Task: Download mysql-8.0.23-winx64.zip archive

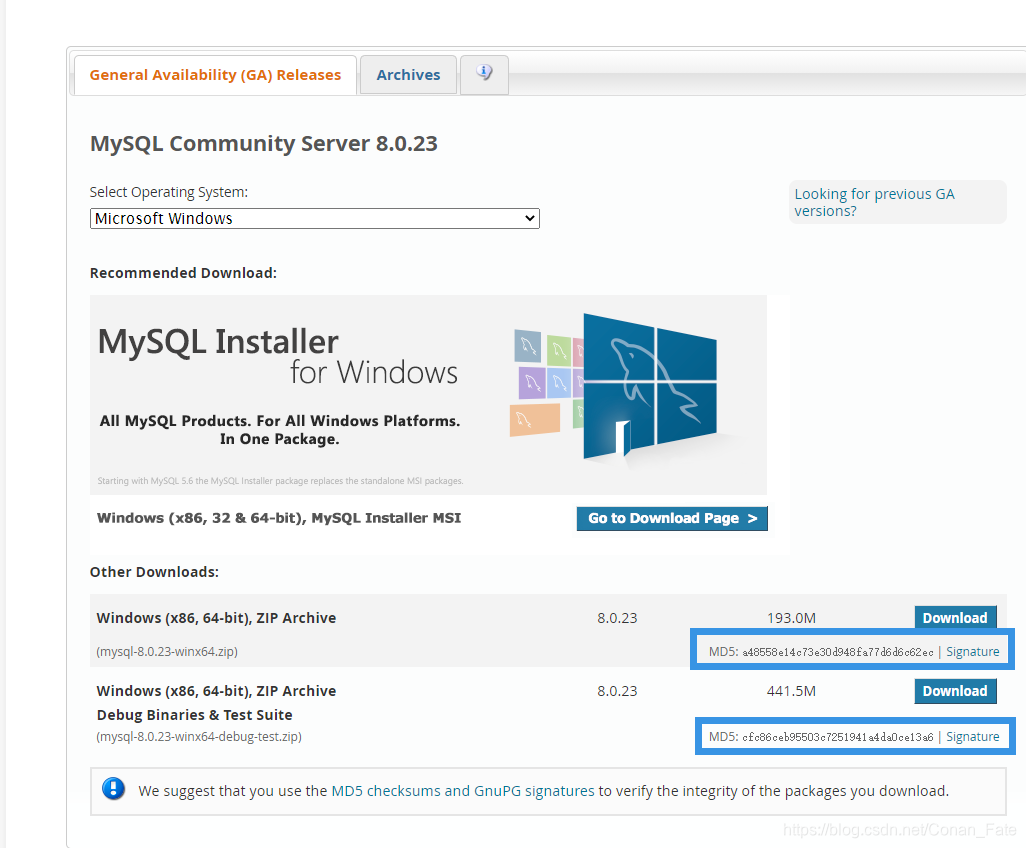Action: (x=955, y=618)
